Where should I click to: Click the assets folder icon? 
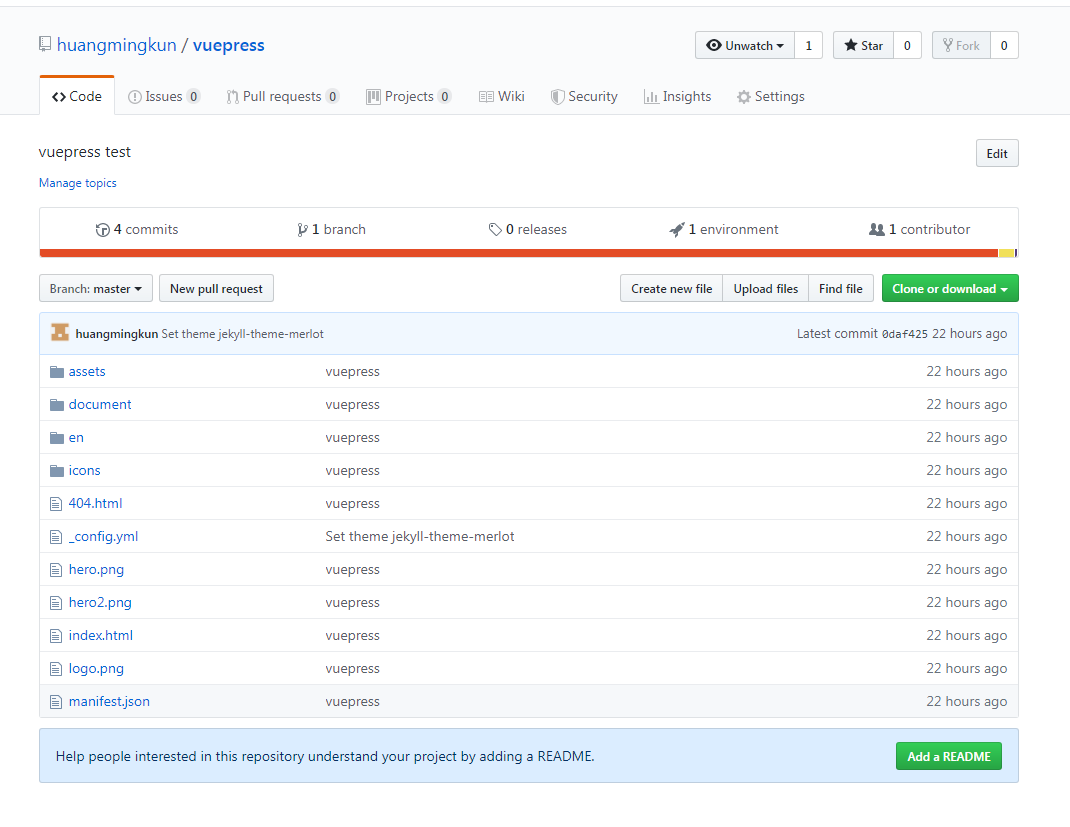56,371
